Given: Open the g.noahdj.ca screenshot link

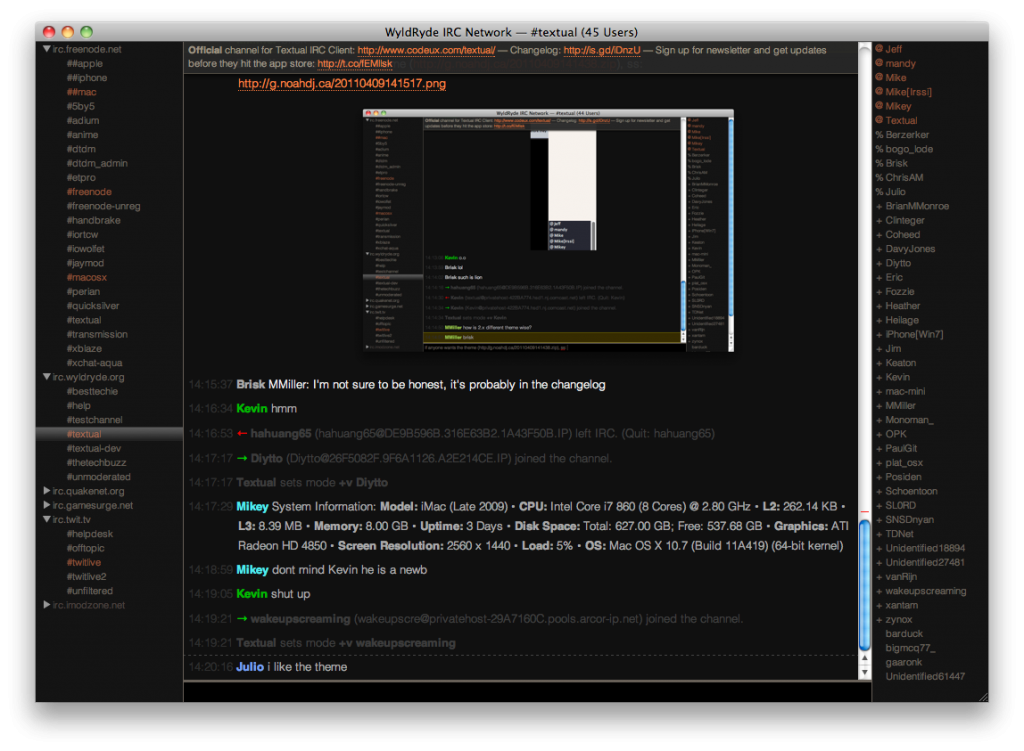Looking at the screenshot, I should (x=342, y=84).
